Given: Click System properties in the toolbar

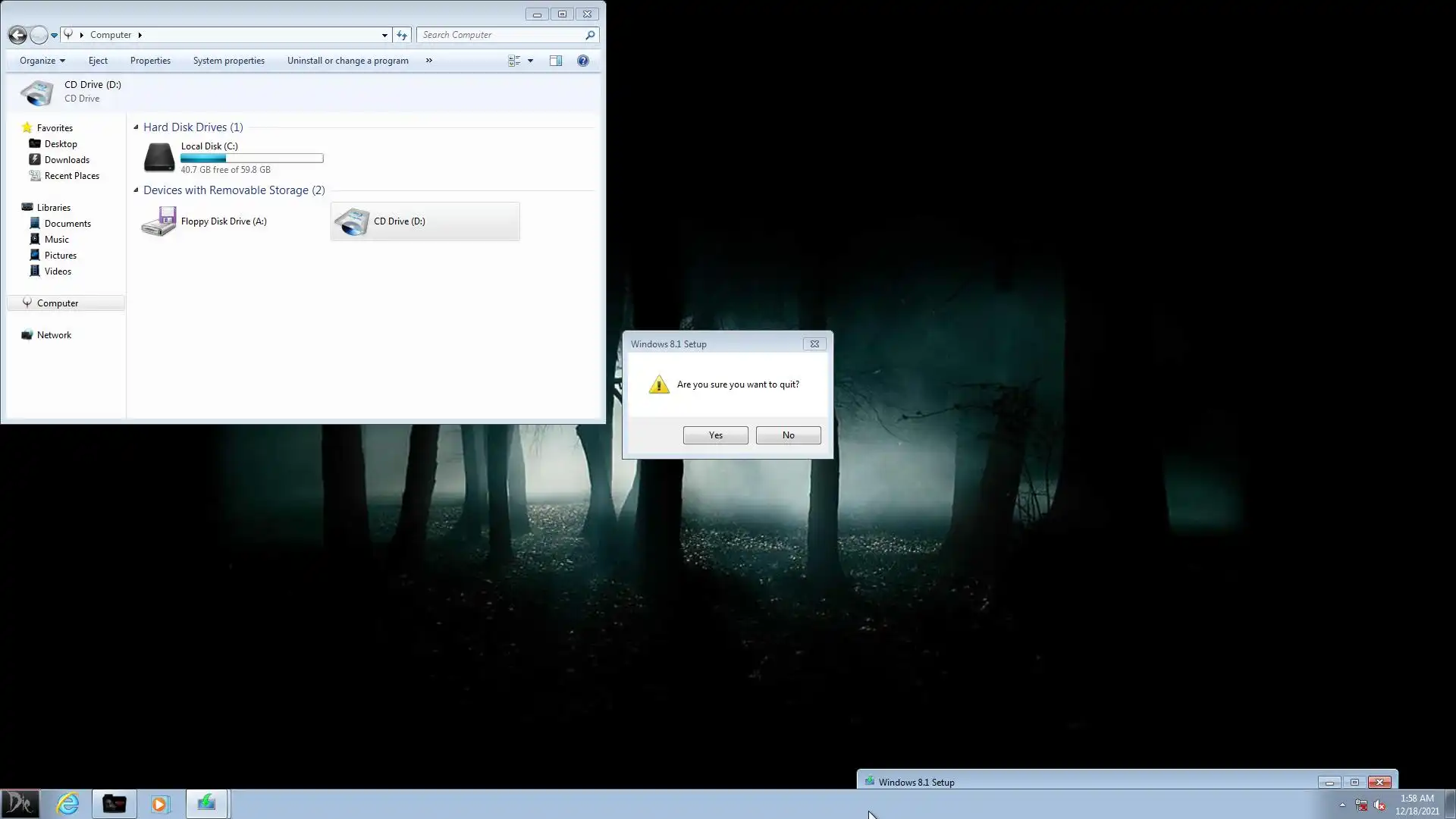Looking at the screenshot, I should pyautogui.click(x=228, y=61).
